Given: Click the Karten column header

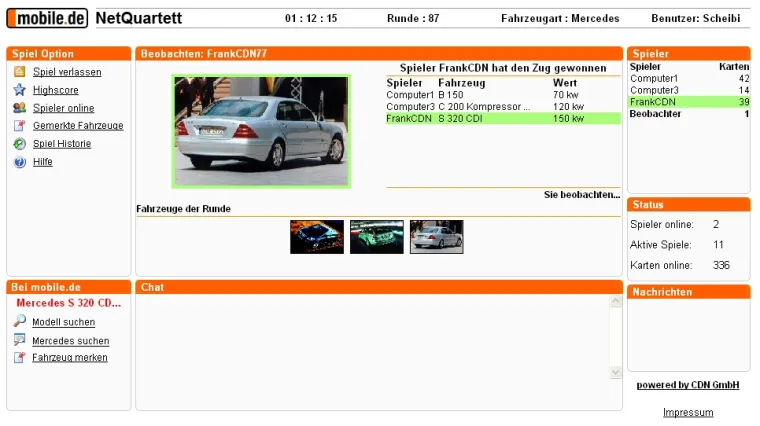Looking at the screenshot, I should pyautogui.click(x=734, y=67).
